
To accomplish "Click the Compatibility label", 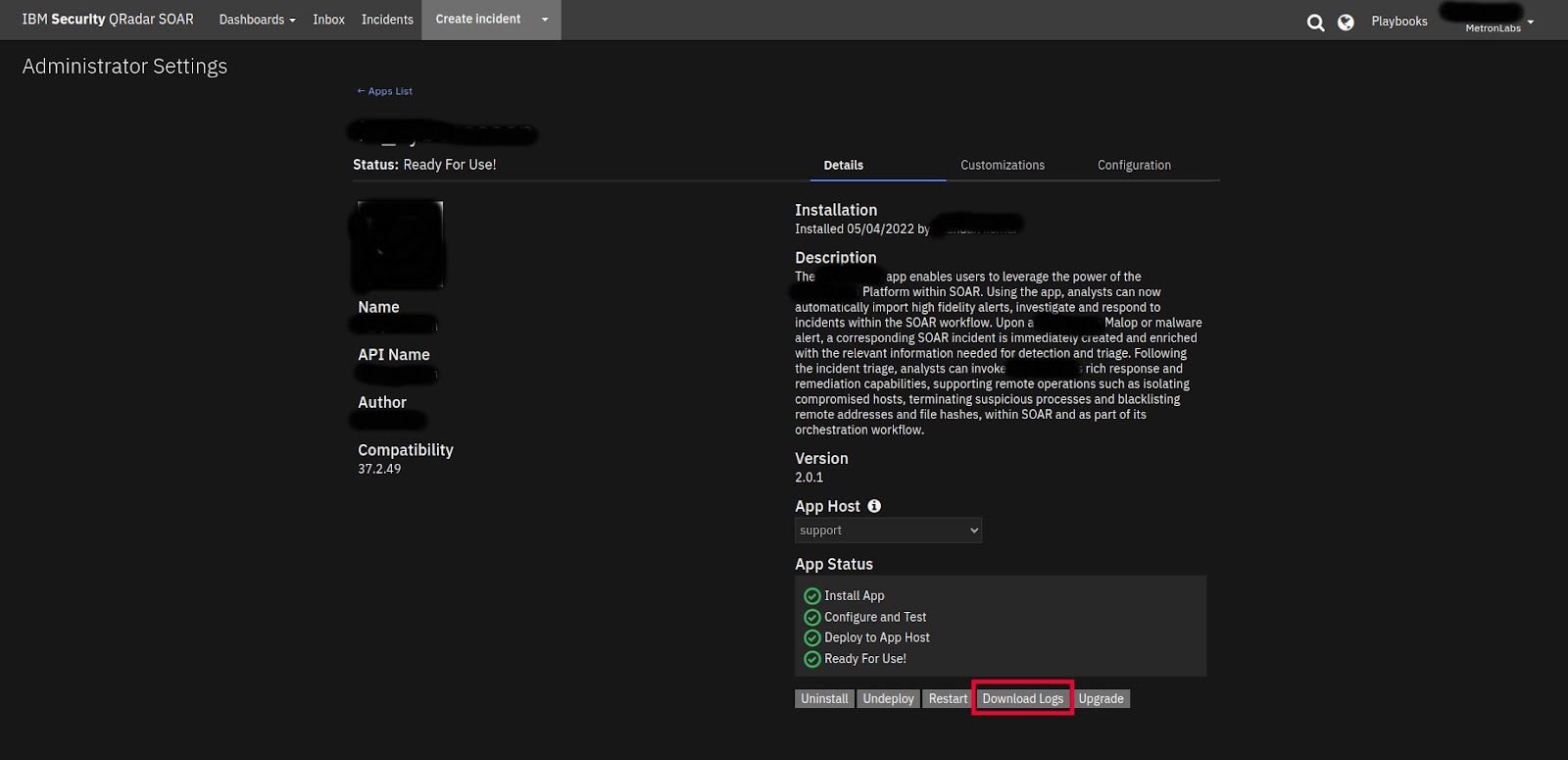I will pos(406,450).
